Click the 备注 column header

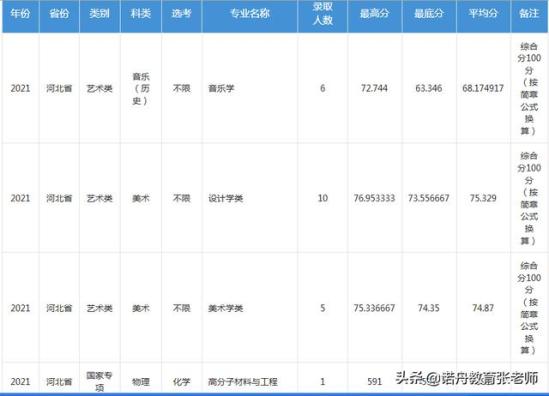(x=529, y=14)
